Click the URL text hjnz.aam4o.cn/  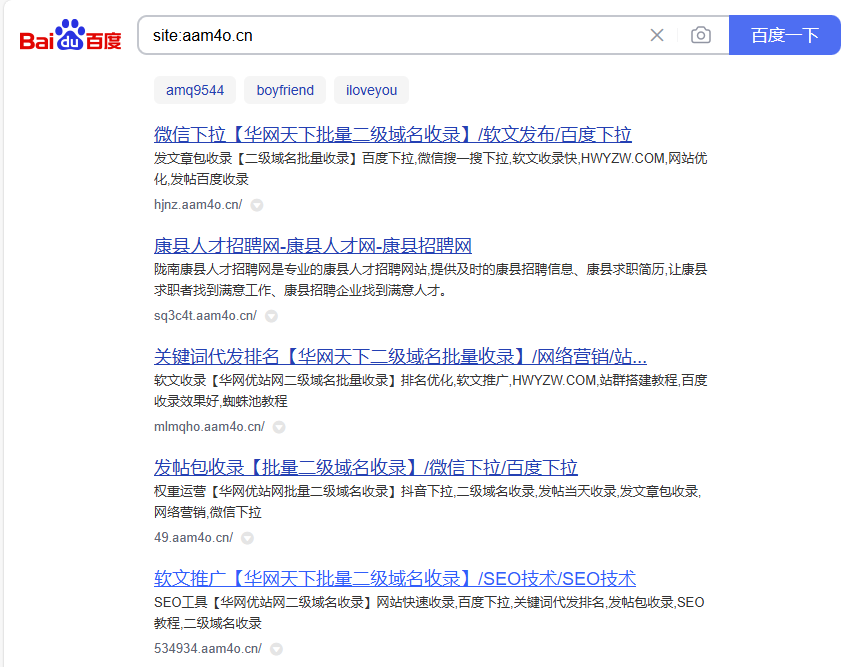198,205
